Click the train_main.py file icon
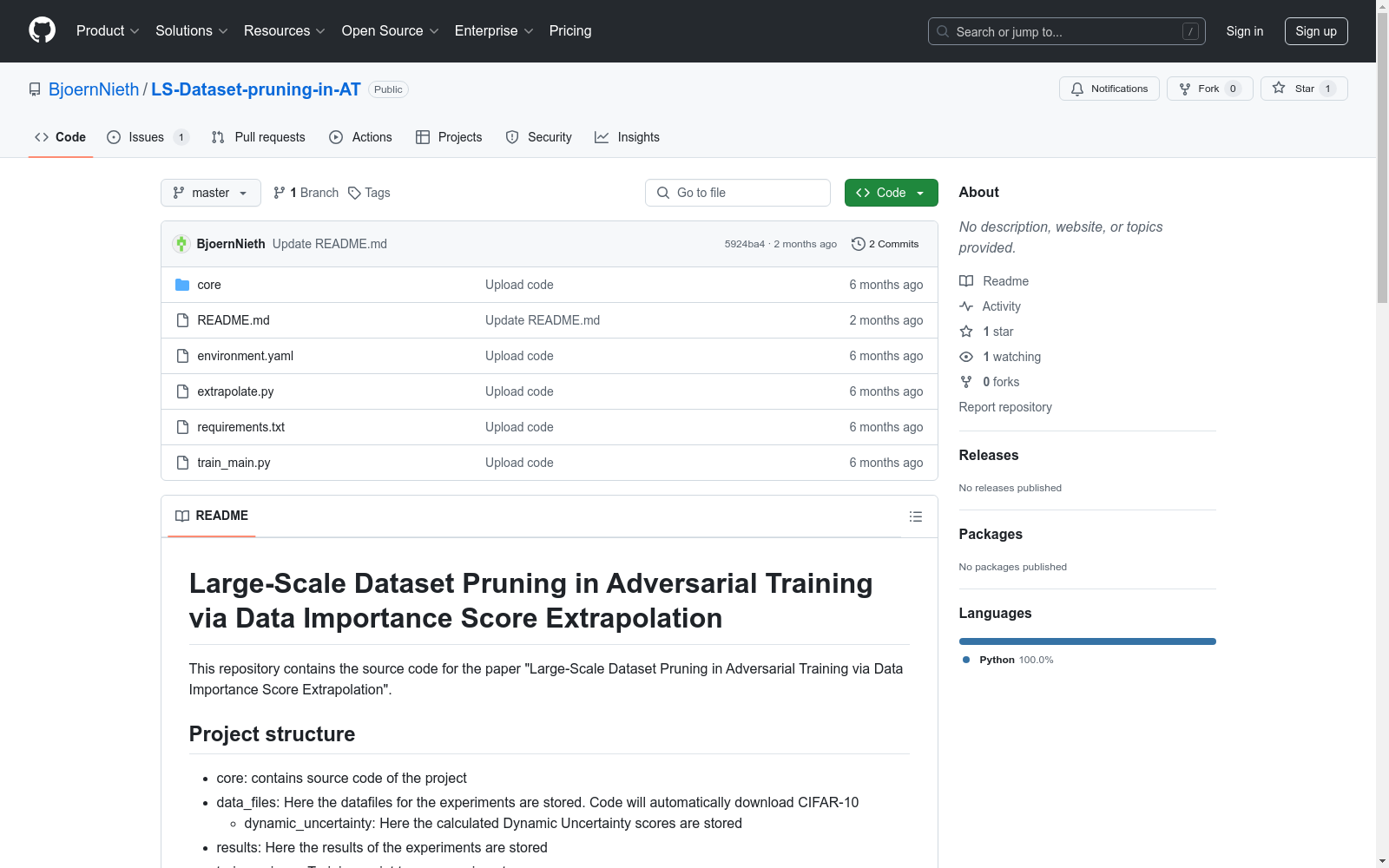The height and width of the screenshot is (868, 1389). tap(182, 463)
